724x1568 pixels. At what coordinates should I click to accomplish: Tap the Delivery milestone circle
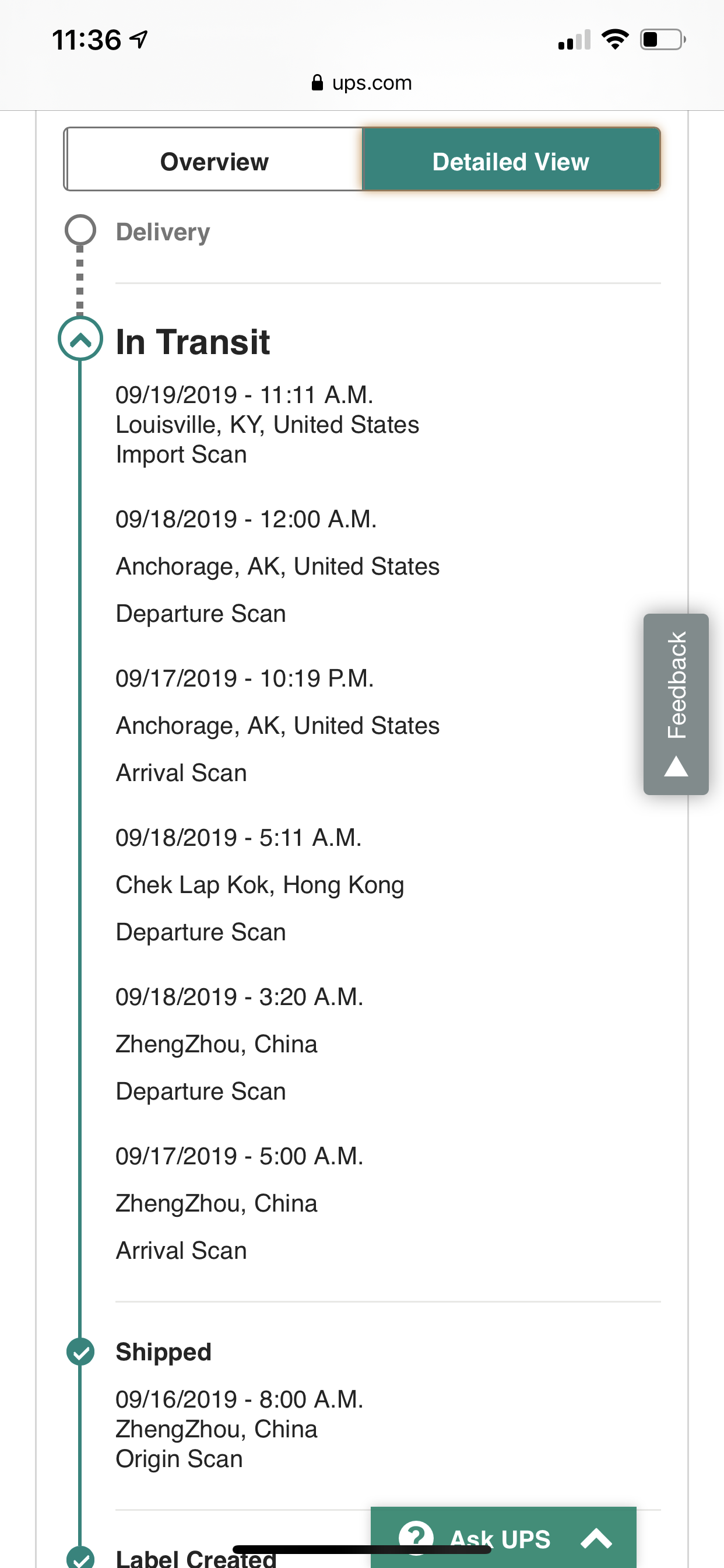tap(80, 230)
